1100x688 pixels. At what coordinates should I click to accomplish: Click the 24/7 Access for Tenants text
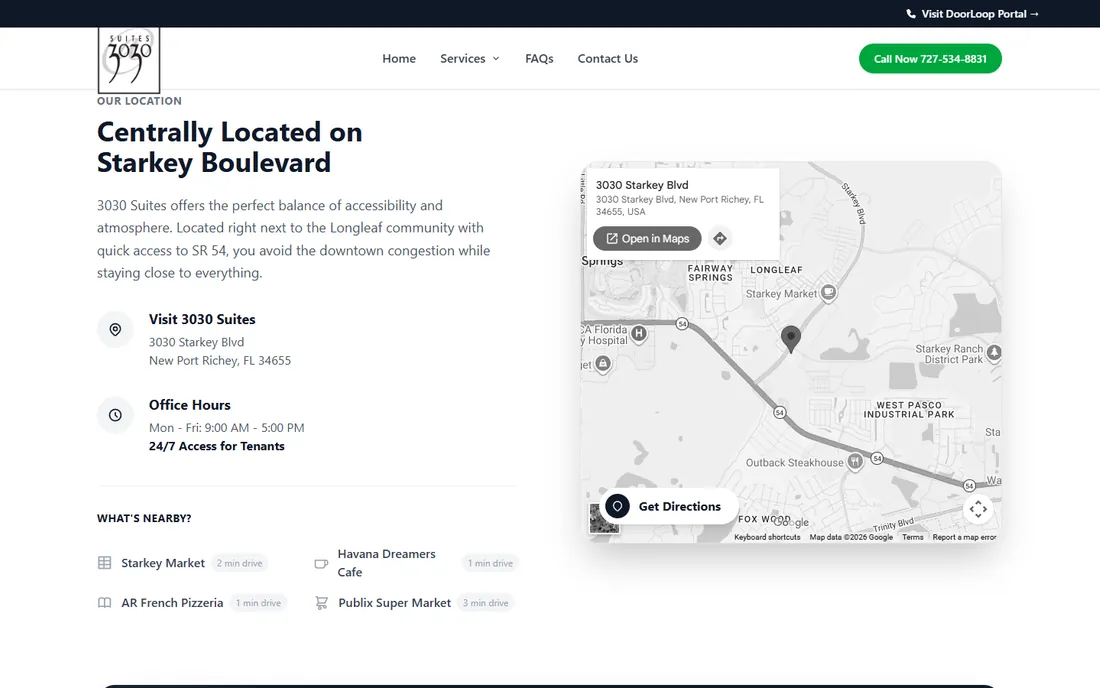[217, 447]
